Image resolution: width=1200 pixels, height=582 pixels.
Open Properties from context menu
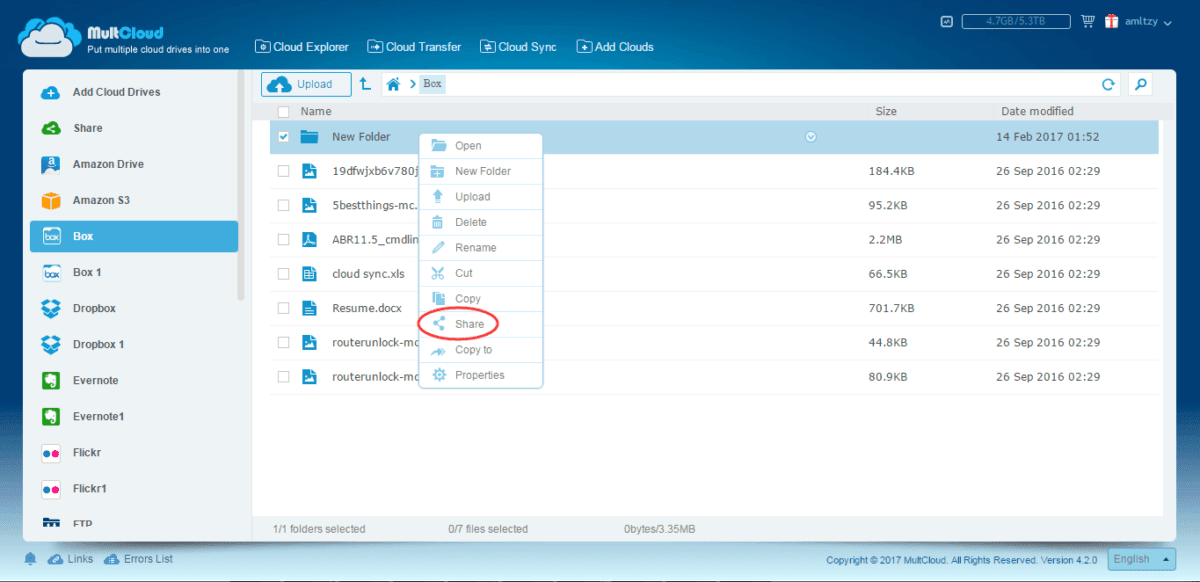point(481,375)
